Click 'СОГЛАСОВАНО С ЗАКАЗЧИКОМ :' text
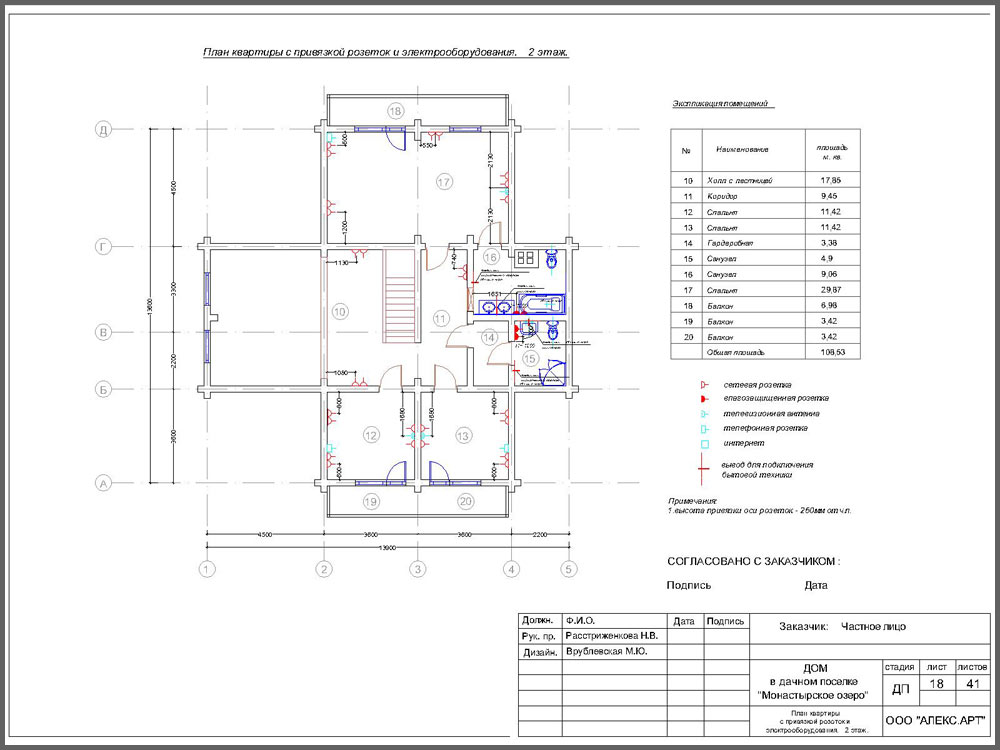This screenshot has height=750, width=1000. (754, 561)
